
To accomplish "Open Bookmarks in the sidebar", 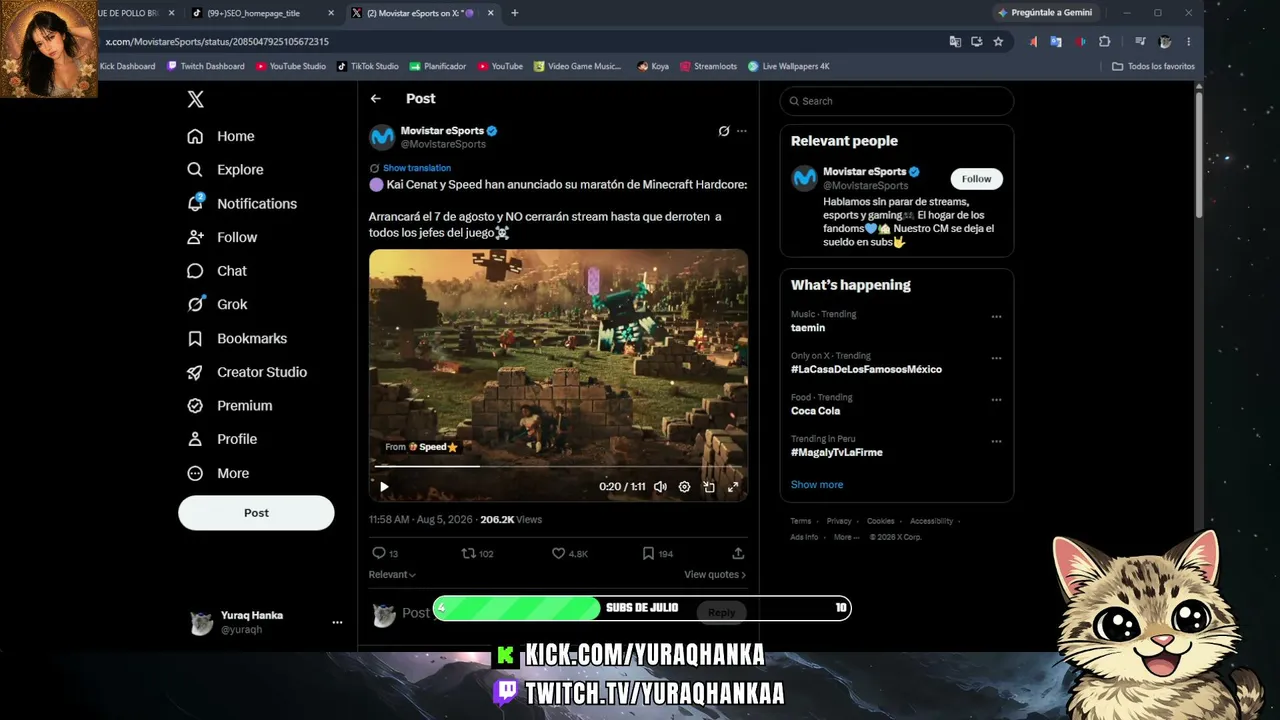I will tap(237, 338).
